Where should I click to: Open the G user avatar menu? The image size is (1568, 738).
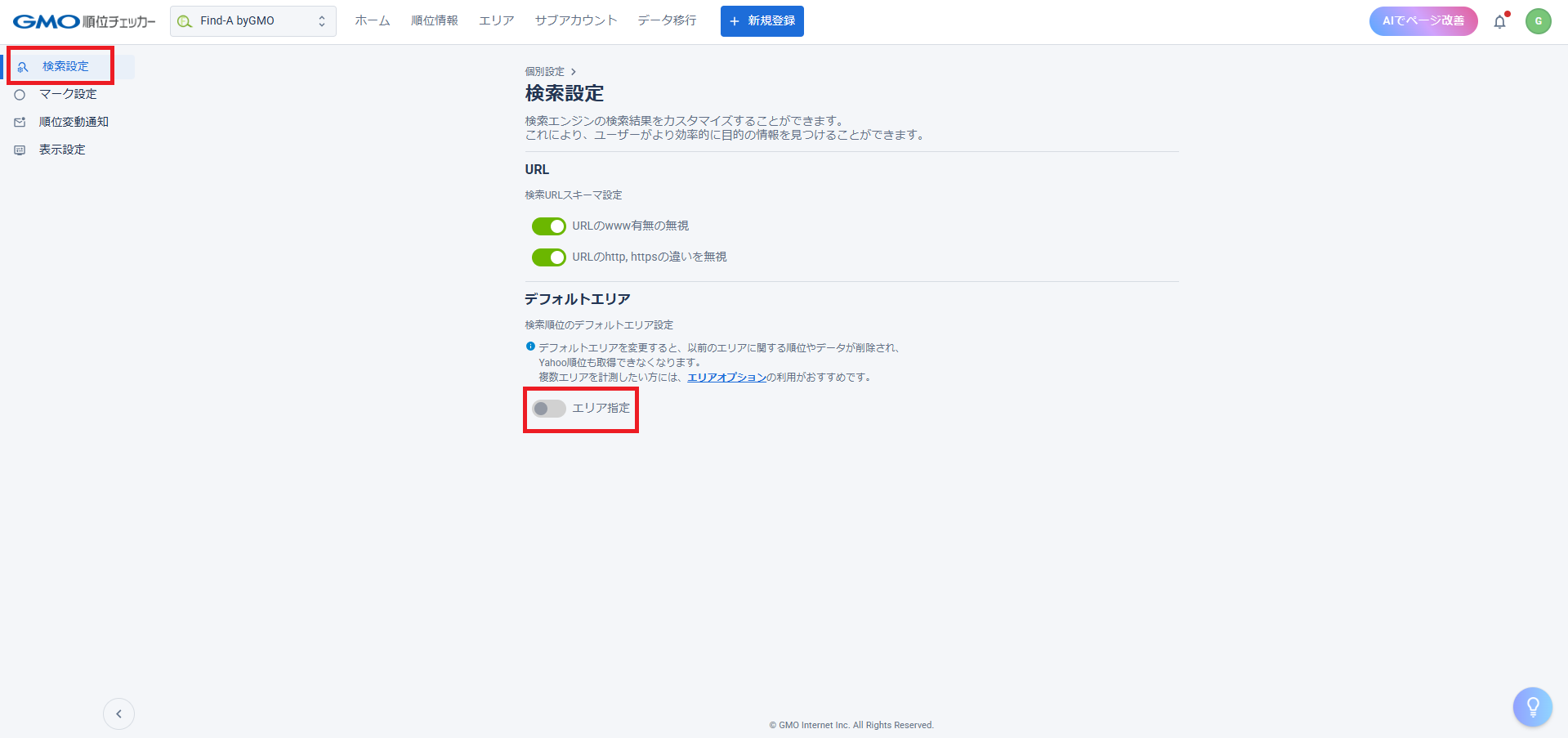[x=1538, y=21]
